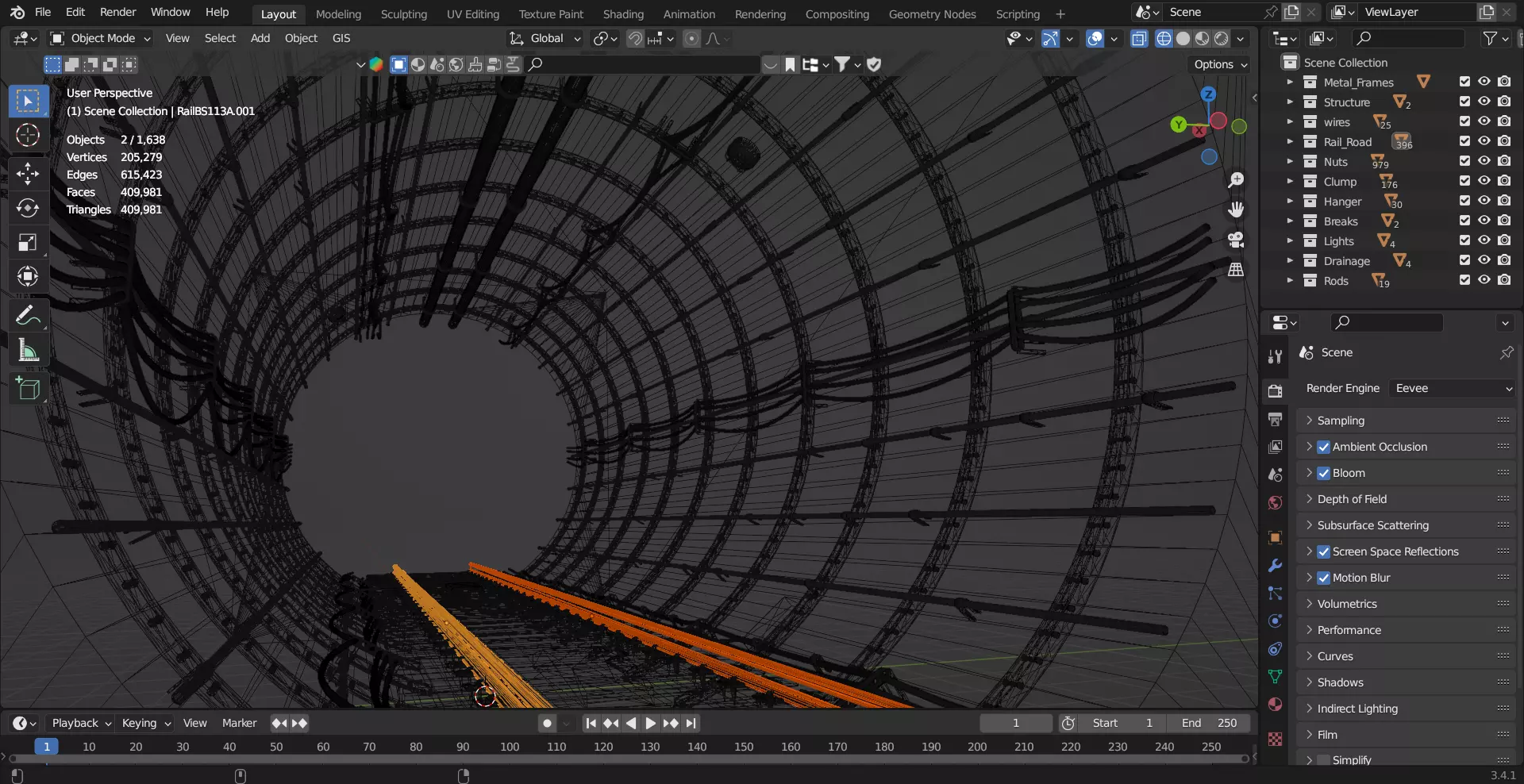Select the Scale tool
The height and width of the screenshot is (784, 1524).
pos(28,243)
